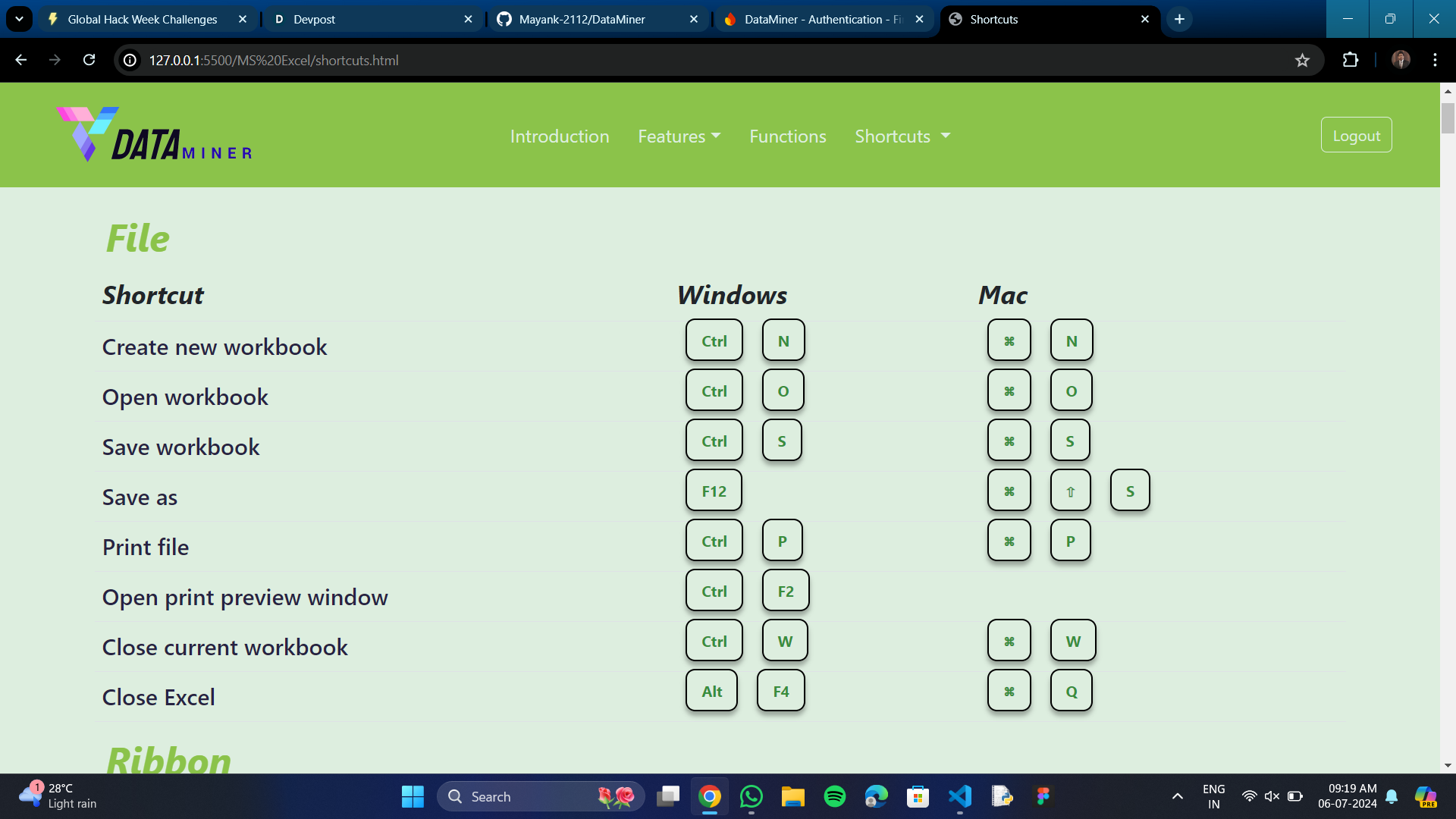Switch to the Devpost tab

[372, 19]
